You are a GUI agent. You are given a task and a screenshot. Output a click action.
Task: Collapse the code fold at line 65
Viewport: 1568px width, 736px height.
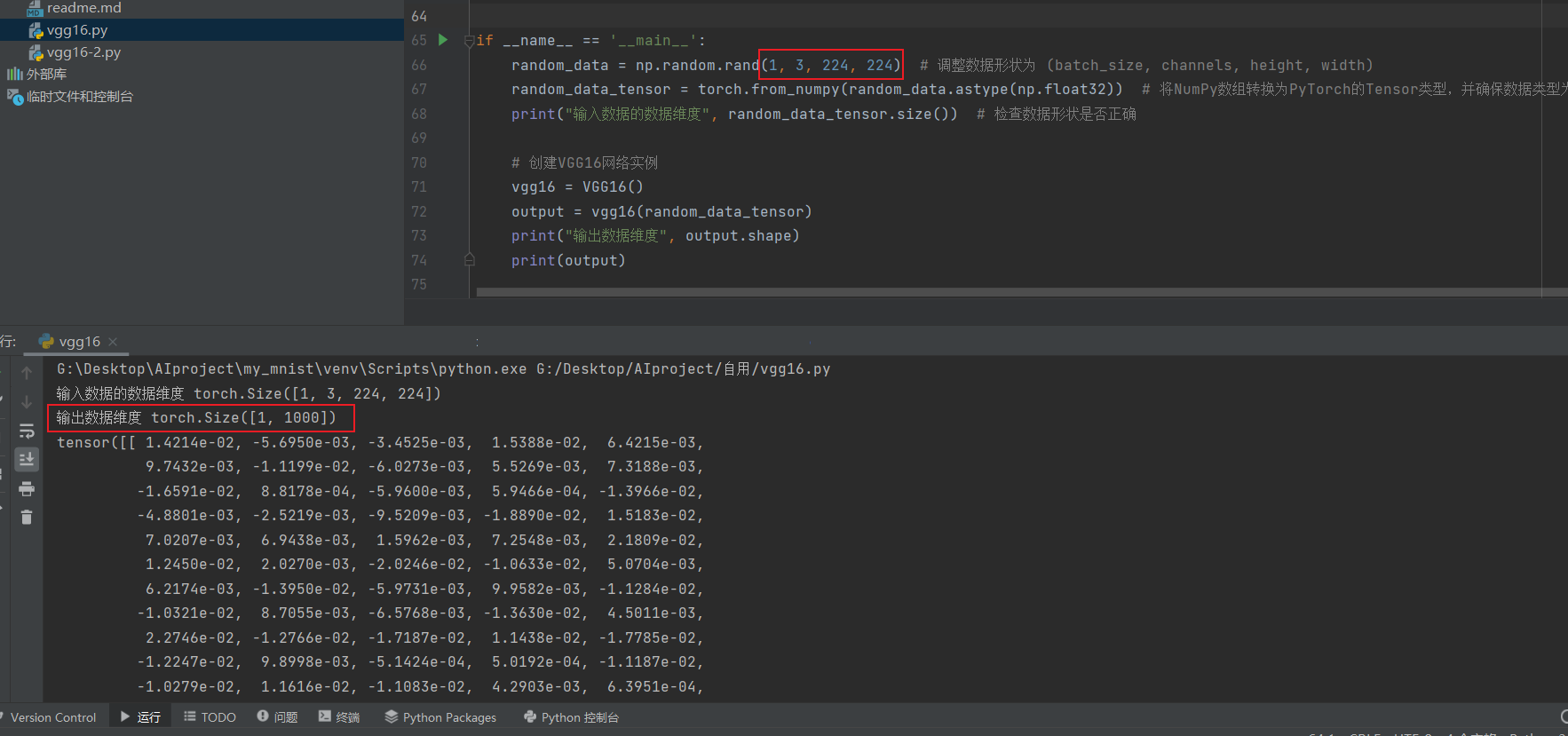(469, 41)
